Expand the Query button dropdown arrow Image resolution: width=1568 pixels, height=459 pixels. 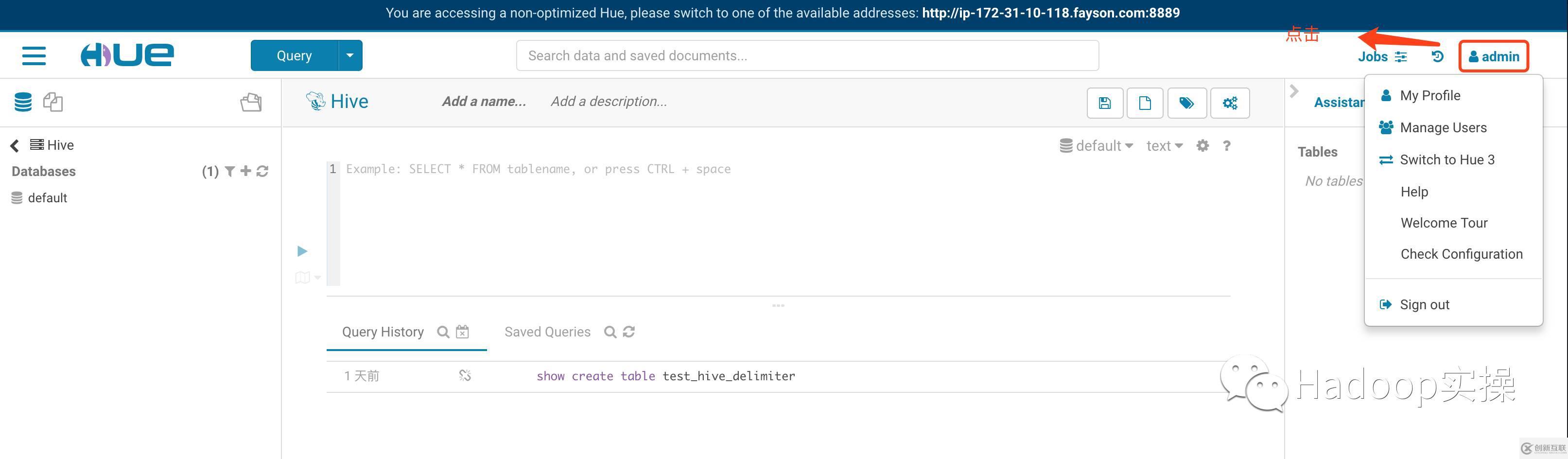[x=349, y=55]
